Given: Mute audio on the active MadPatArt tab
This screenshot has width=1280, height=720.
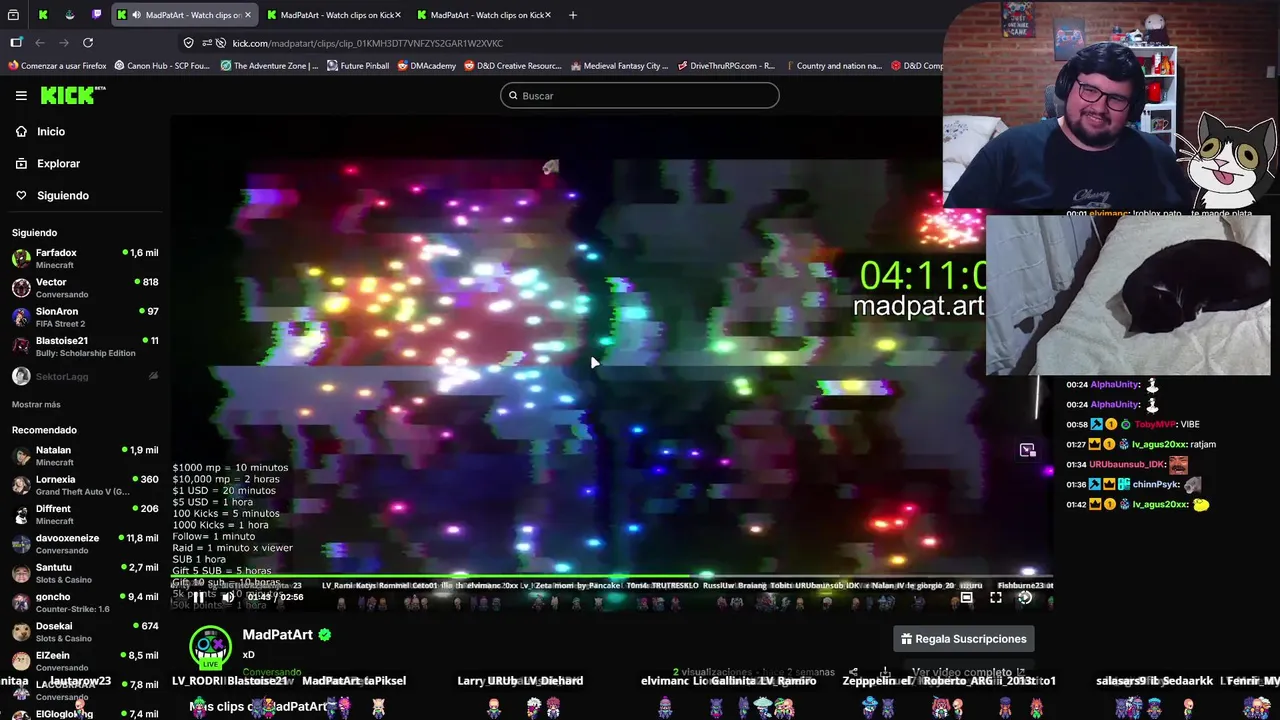Looking at the screenshot, I should pos(136,15).
